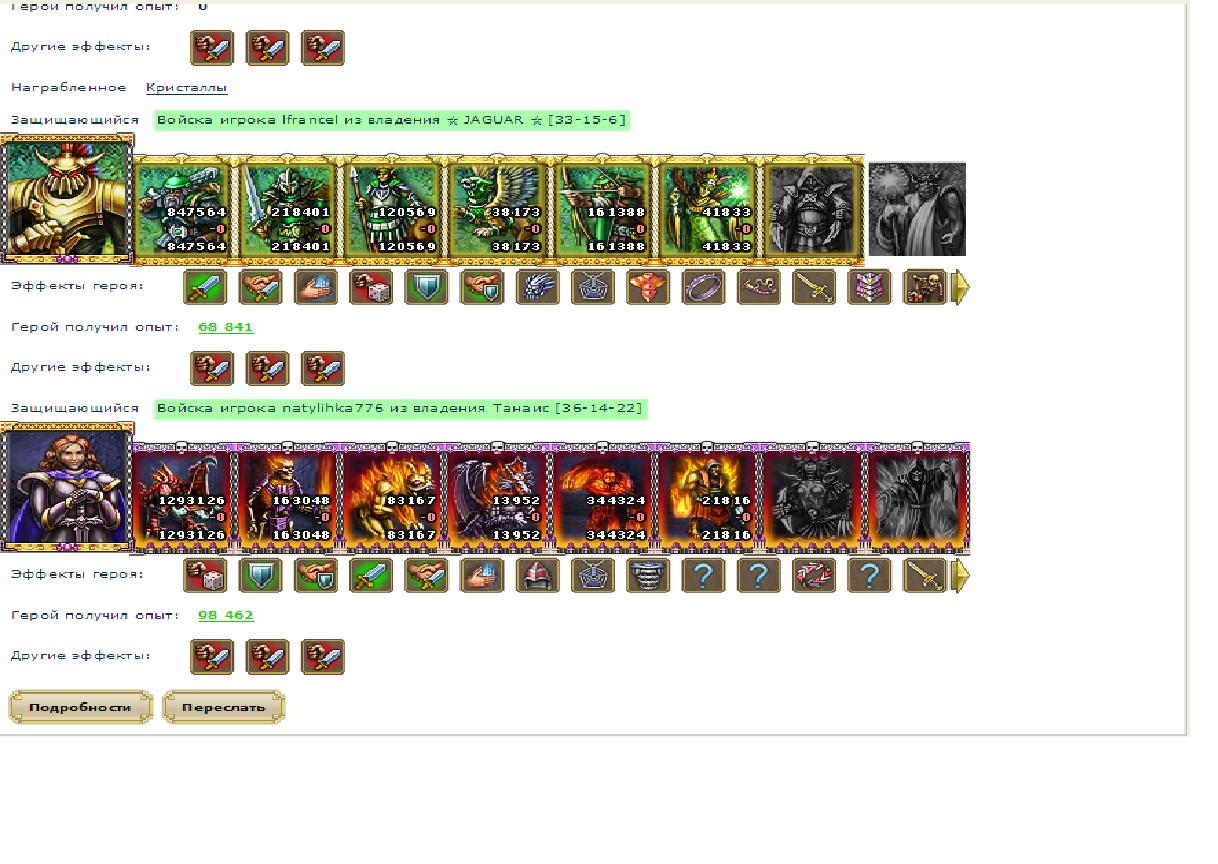Open the Кристаллы link

pyautogui.click(x=187, y=88)
